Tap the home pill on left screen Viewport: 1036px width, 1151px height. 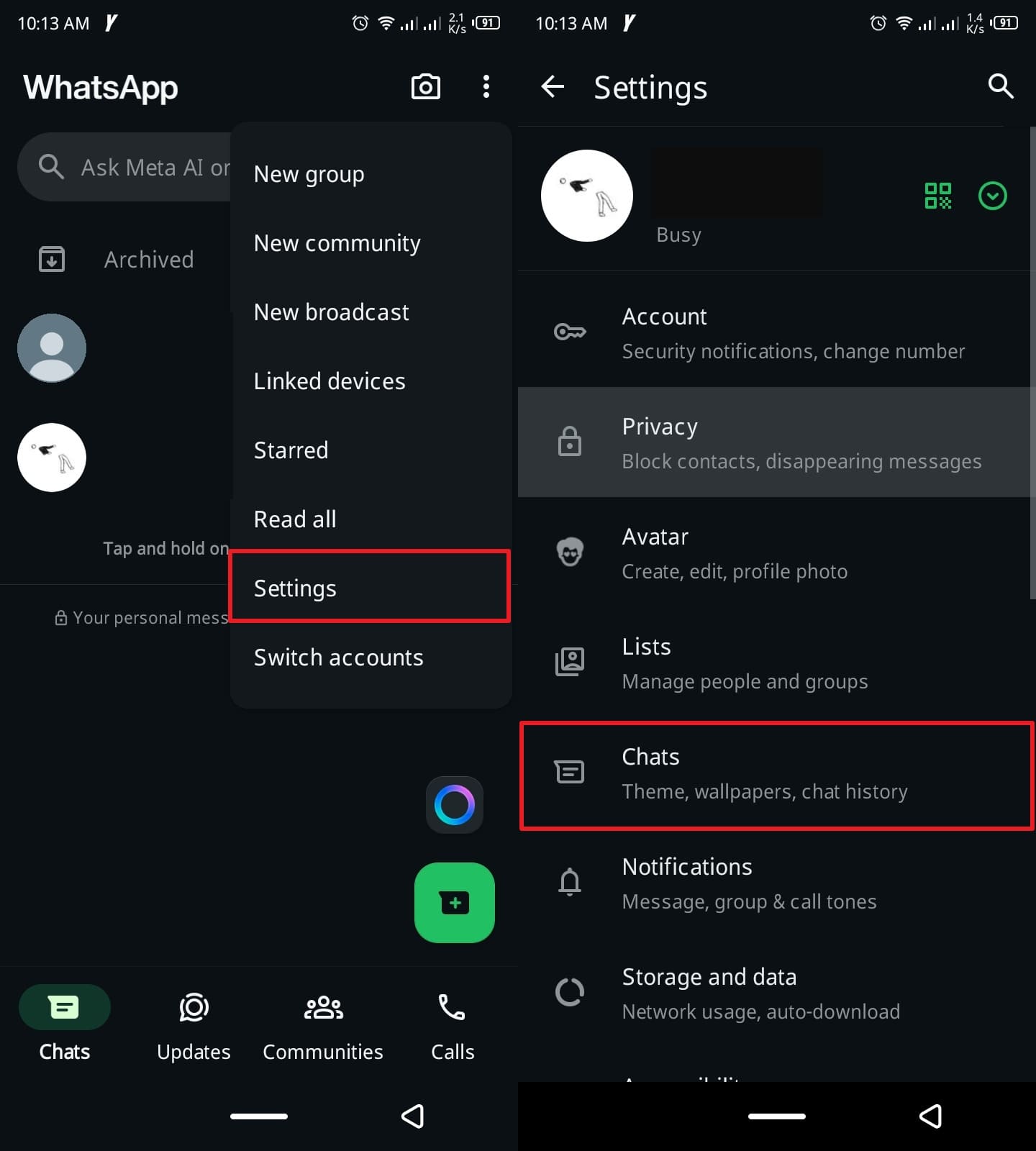tap(259, 1116)
